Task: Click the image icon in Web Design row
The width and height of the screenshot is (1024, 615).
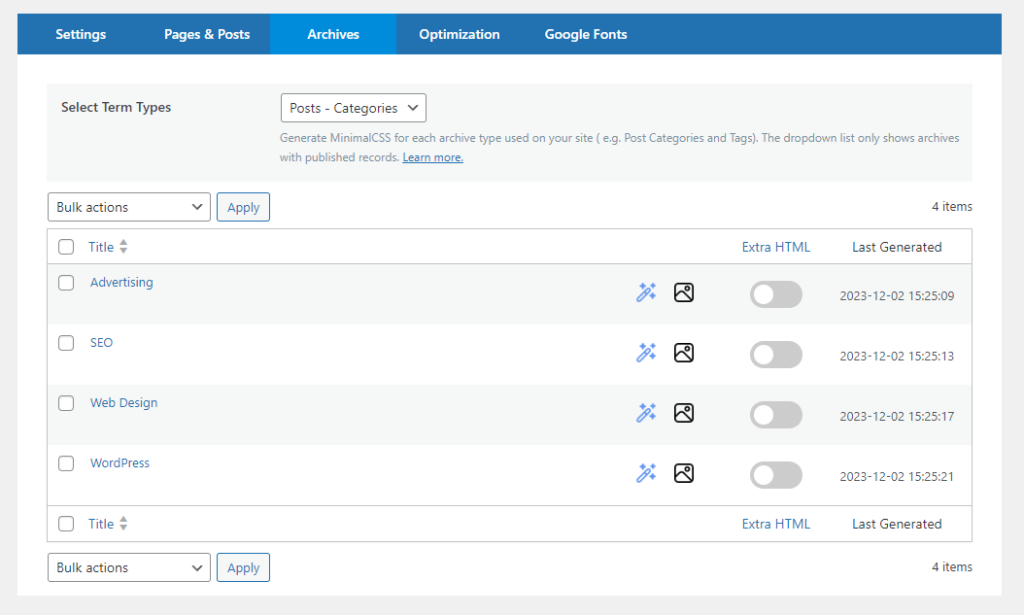Action: tap(684, 413)
